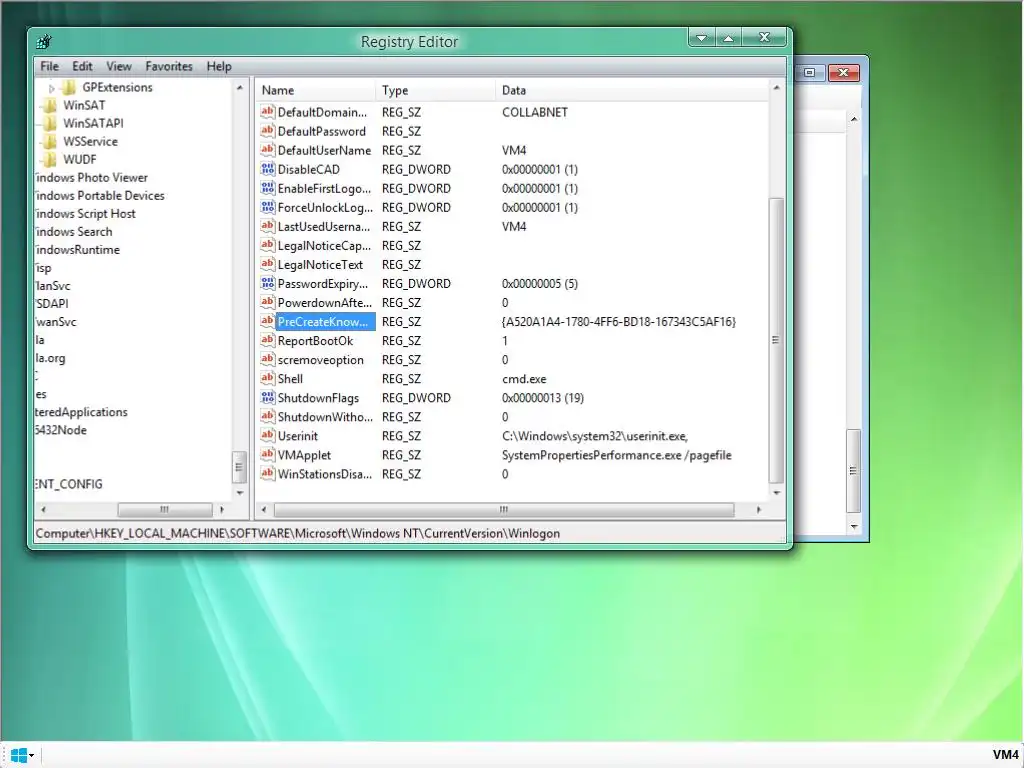
Task: Click the WinSAT folder icon
Action: [x=50, y=105]
